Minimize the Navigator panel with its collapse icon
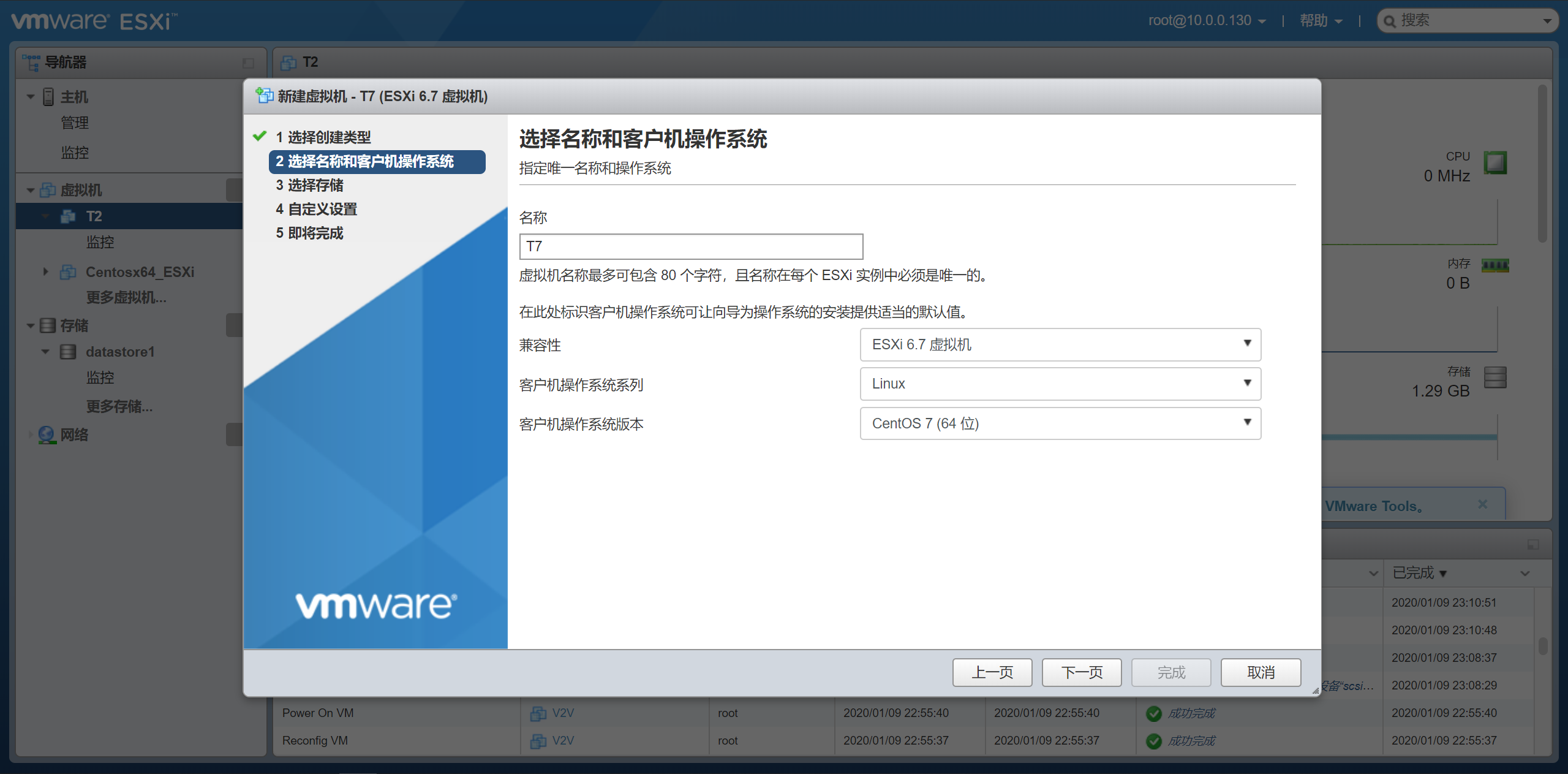The image size is (1568, 774). click(x=248, y=63)
